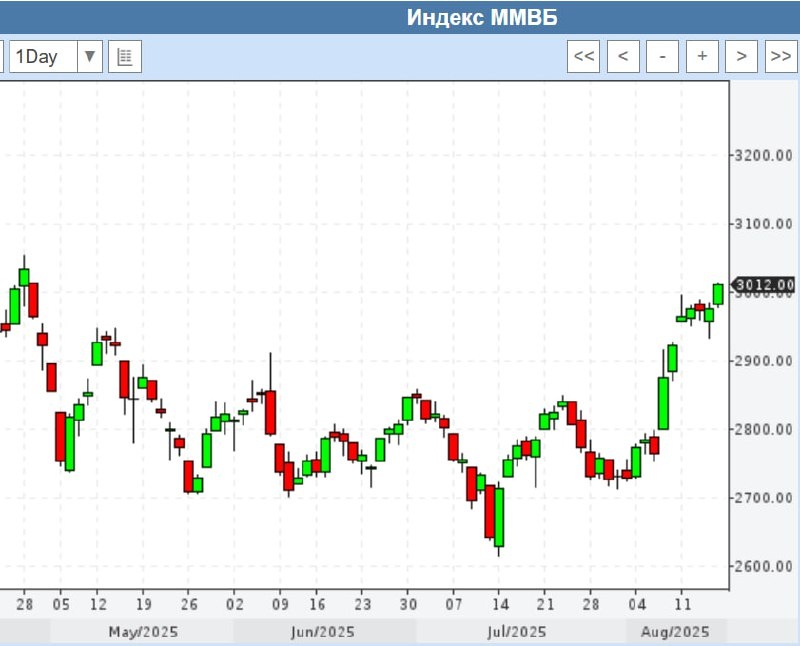Screen dimensions: 800x646
Task: Click the 3100.00 price axis label
Action: pos(763,223)
